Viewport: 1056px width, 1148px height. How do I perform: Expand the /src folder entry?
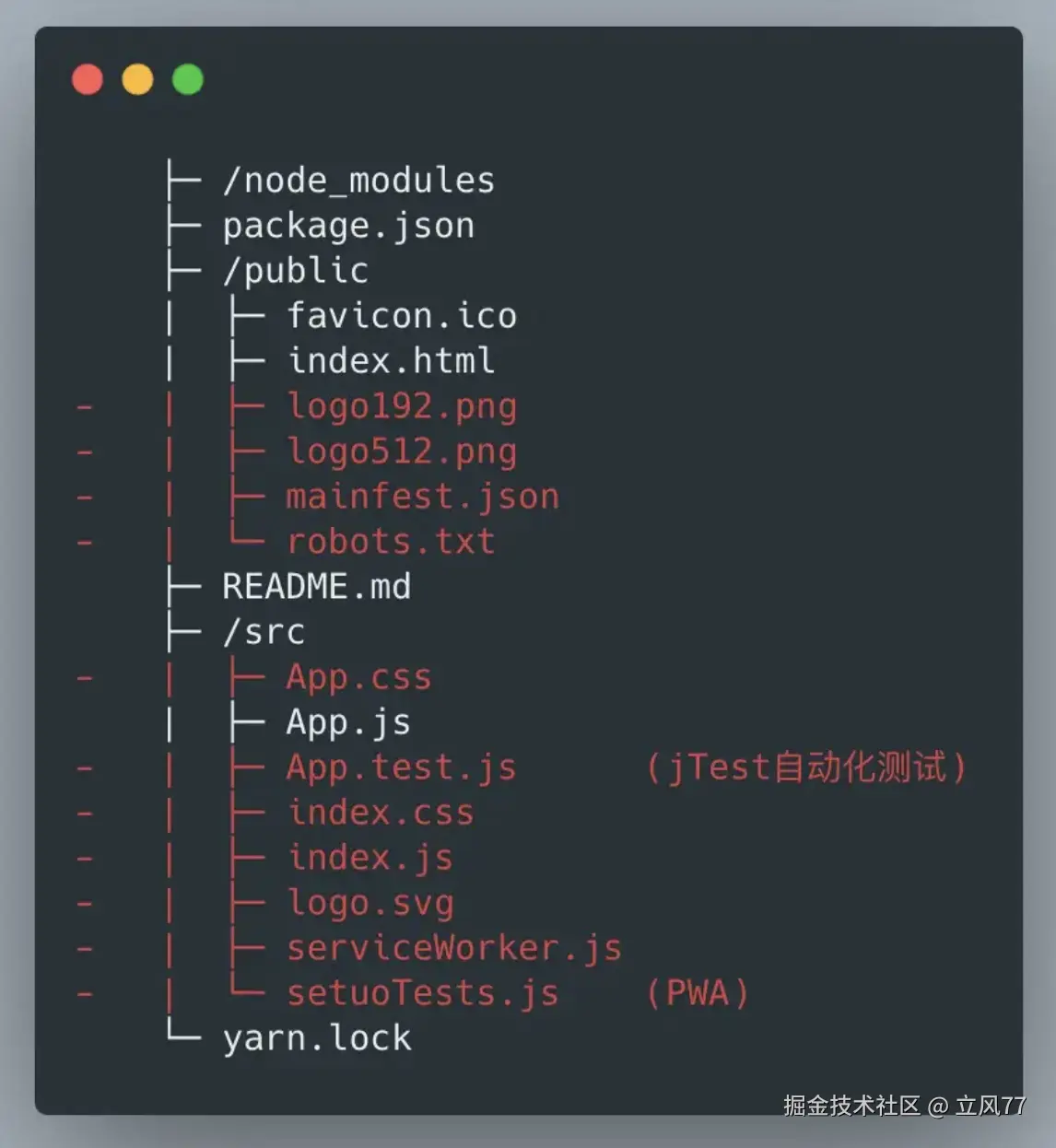click(x=264, y=632)
